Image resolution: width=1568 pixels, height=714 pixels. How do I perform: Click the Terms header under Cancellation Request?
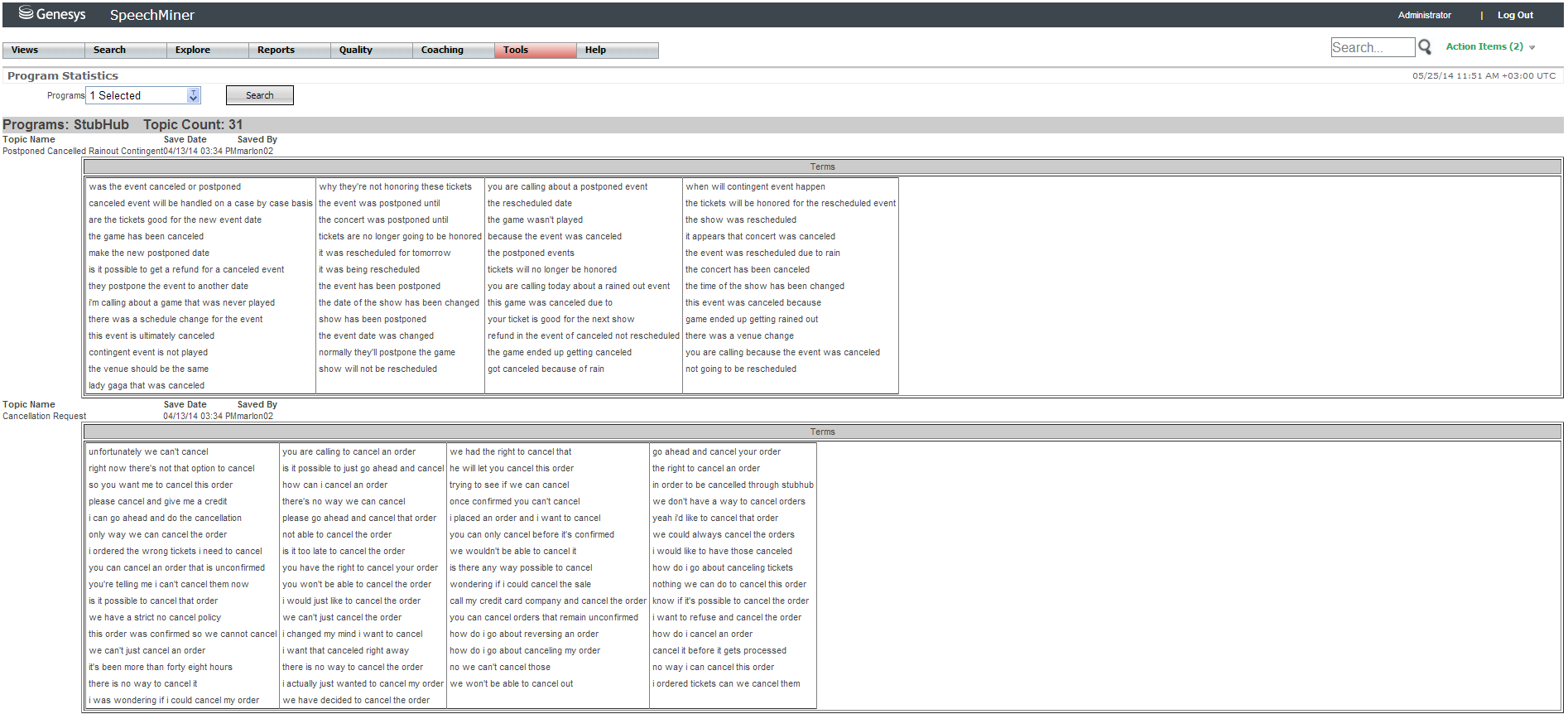point(822,432)
